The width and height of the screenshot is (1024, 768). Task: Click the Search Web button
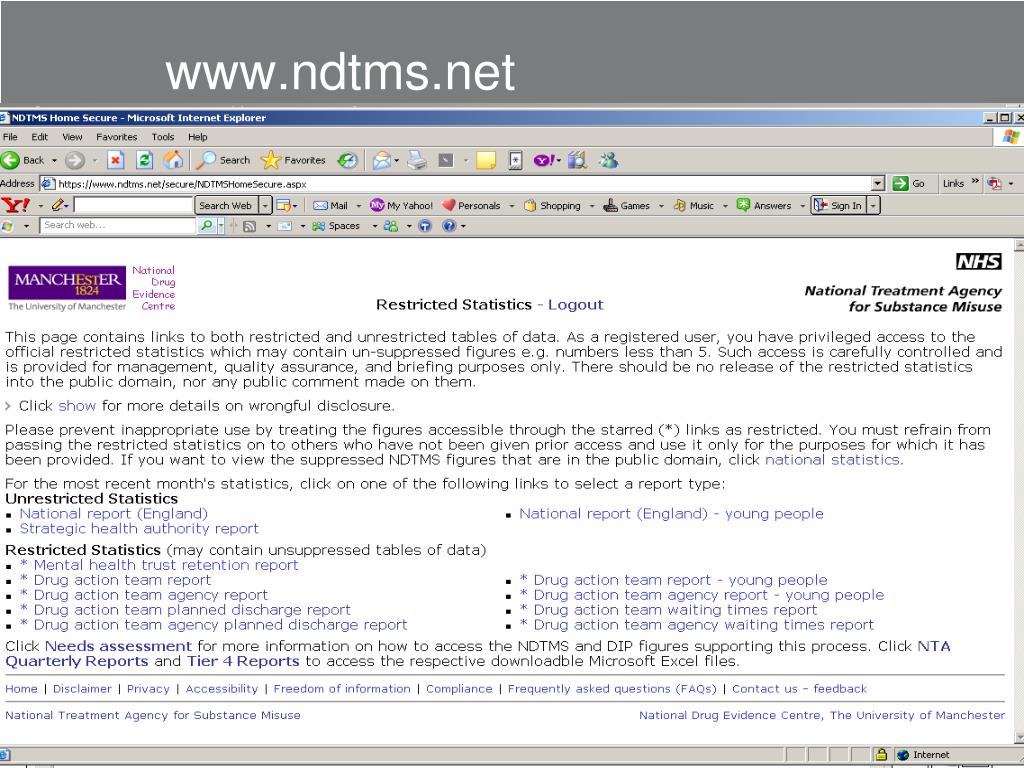click(x=225, y=206)
